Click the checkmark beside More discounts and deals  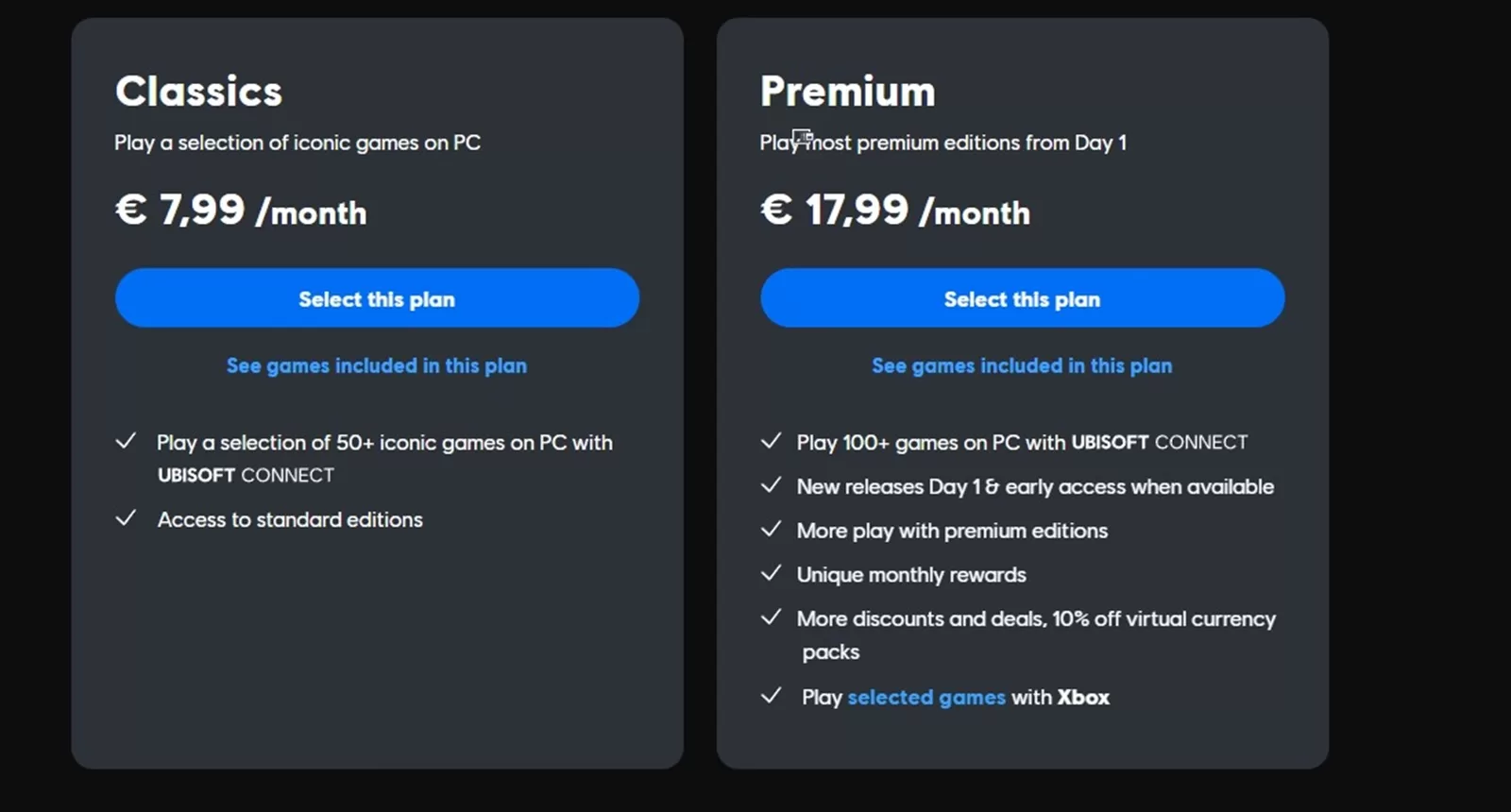(771, 618)
